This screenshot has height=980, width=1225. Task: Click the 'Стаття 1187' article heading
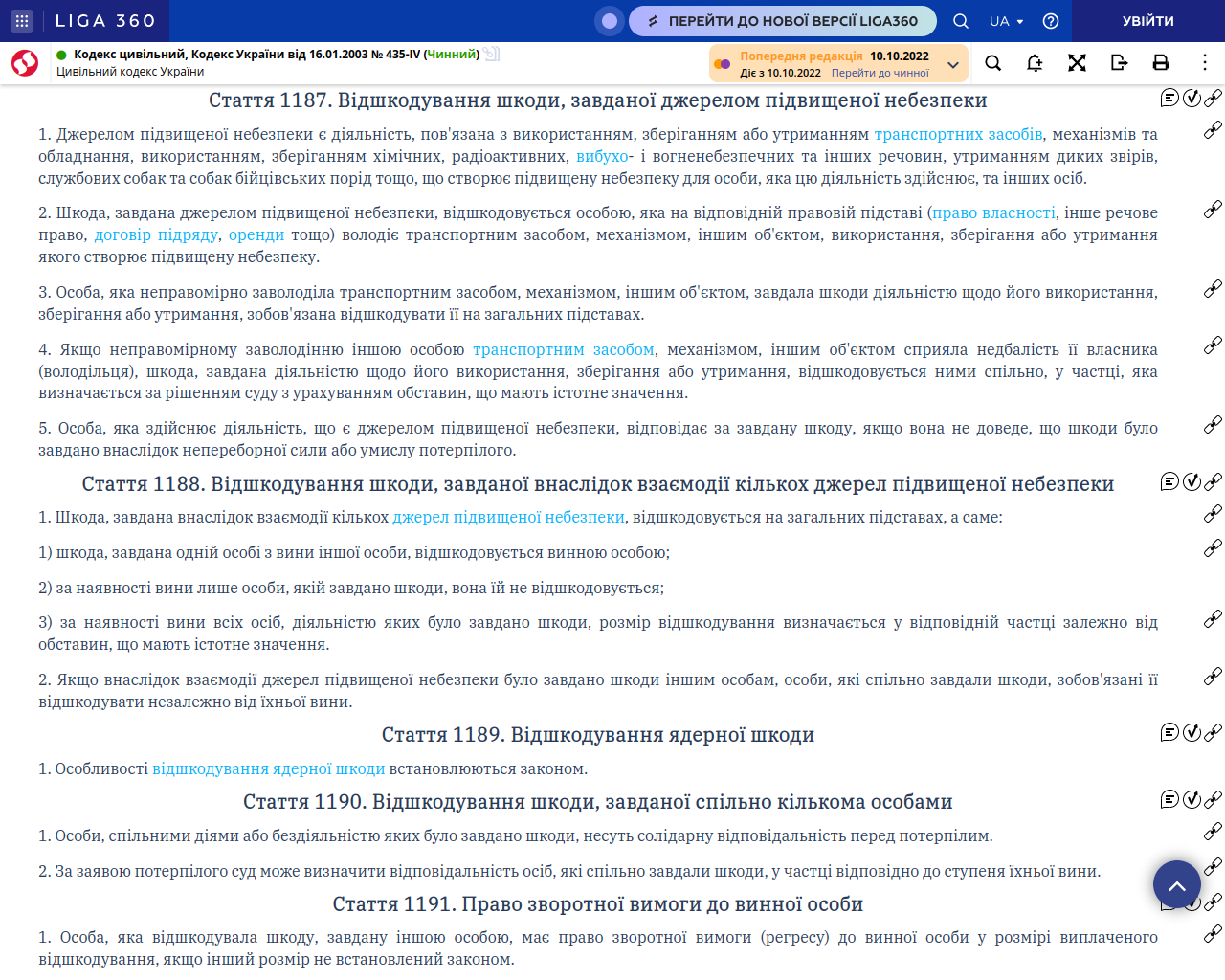point(598,100)
